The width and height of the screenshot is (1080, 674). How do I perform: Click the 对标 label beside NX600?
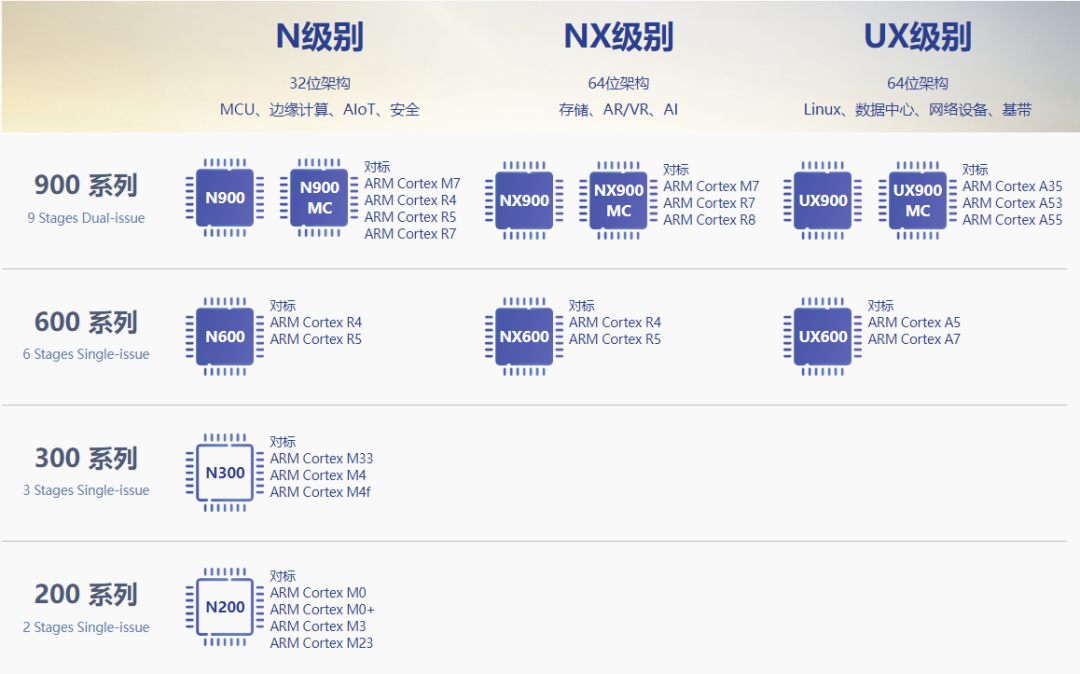pos(582,306)
